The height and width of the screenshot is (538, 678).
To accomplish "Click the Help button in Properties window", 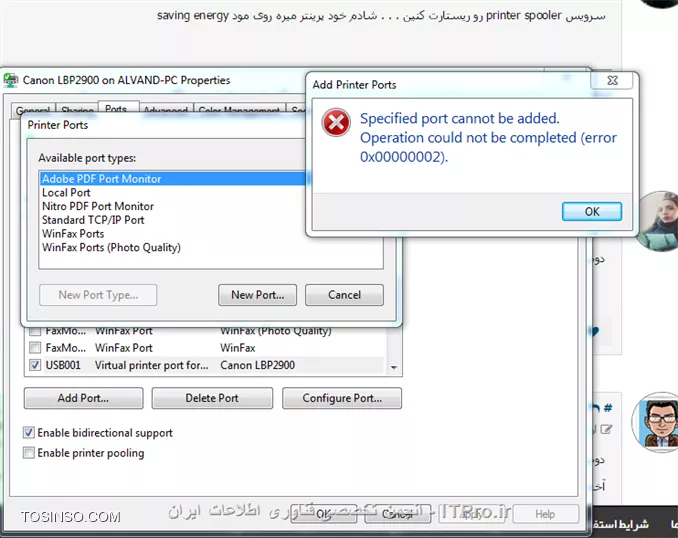I will (x=545, y=514).
